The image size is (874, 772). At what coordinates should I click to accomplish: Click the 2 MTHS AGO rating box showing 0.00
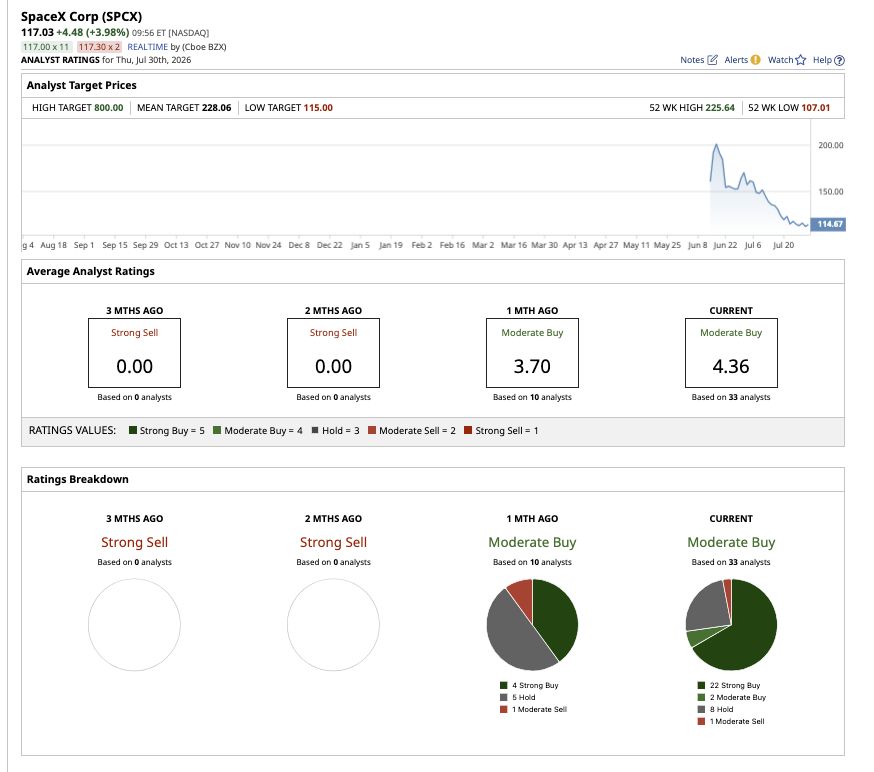[x=333, y=353]
